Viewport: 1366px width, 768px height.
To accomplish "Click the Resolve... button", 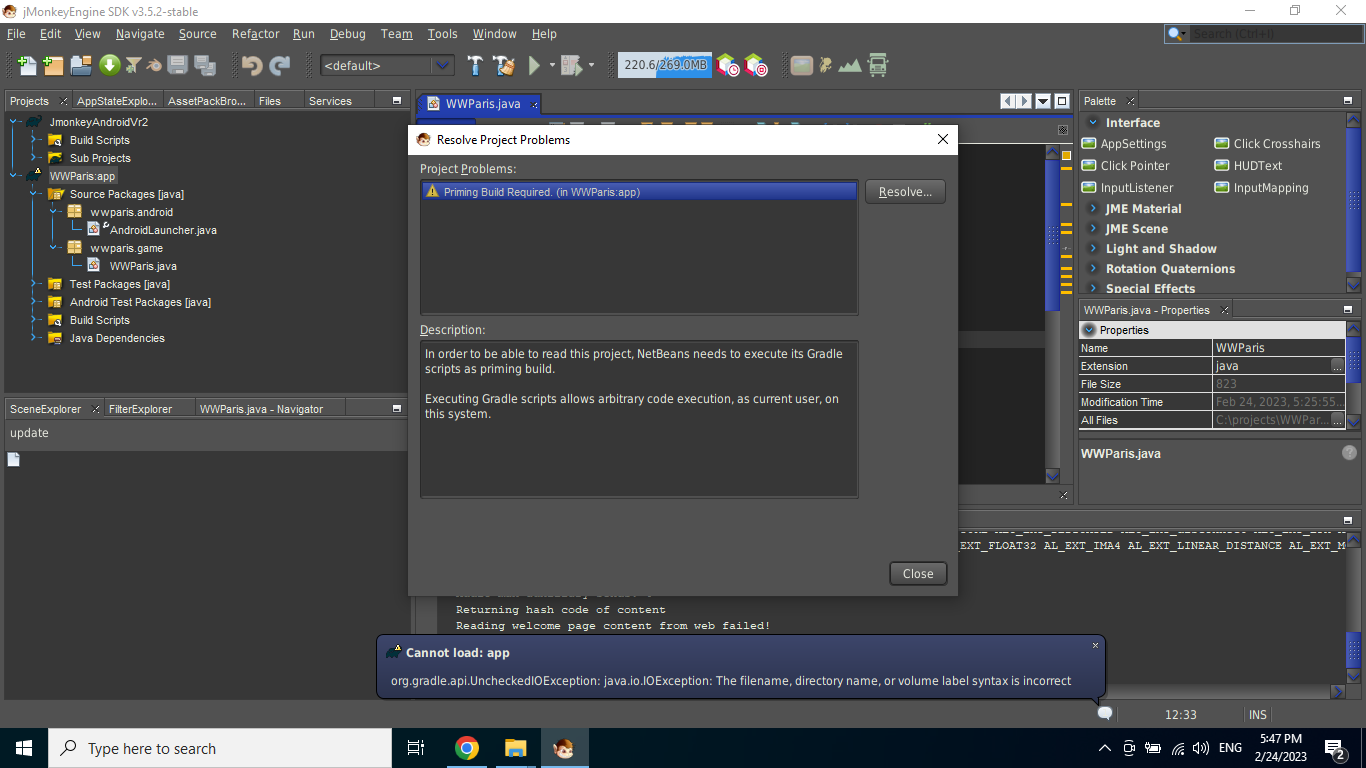I will [x=905, y=192].
